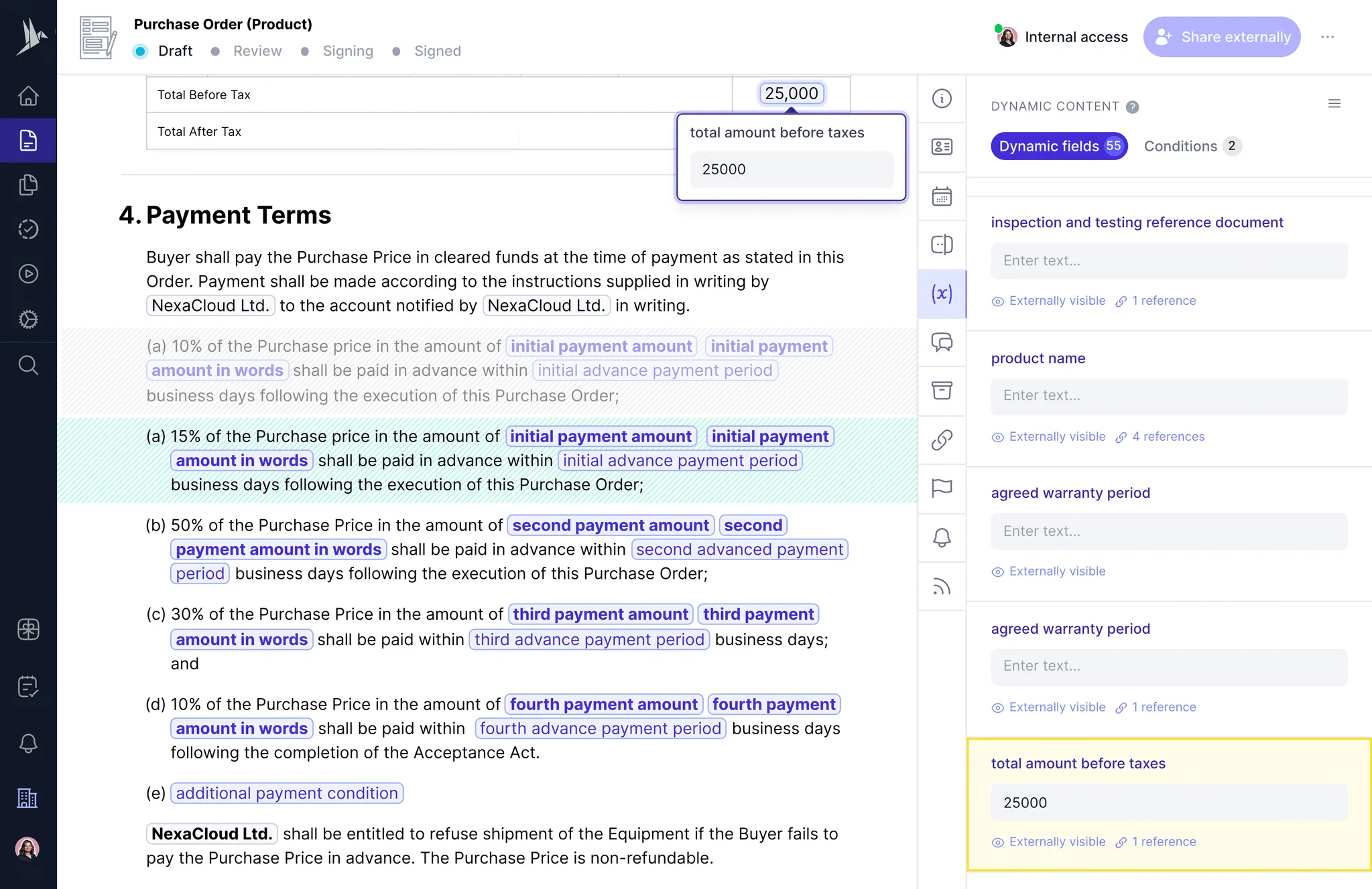
Task: Open the Dynamic Content panel hamburger menu
Action: tap(1334, 104)
